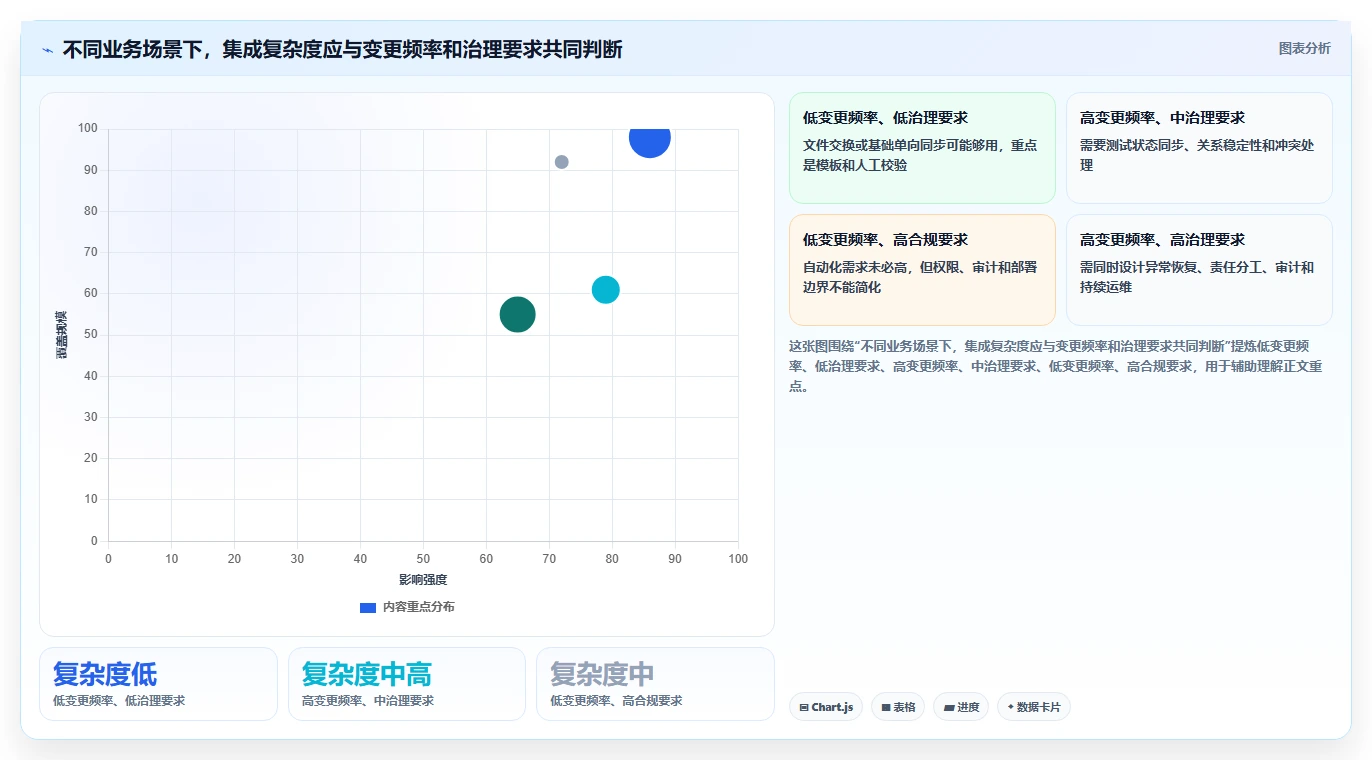Image resolution: width=1372 pixels, height=760 pixels.
Task: Click the text 需要测试状态同步、关系稳定性
Action: [x=1197, y=155]
